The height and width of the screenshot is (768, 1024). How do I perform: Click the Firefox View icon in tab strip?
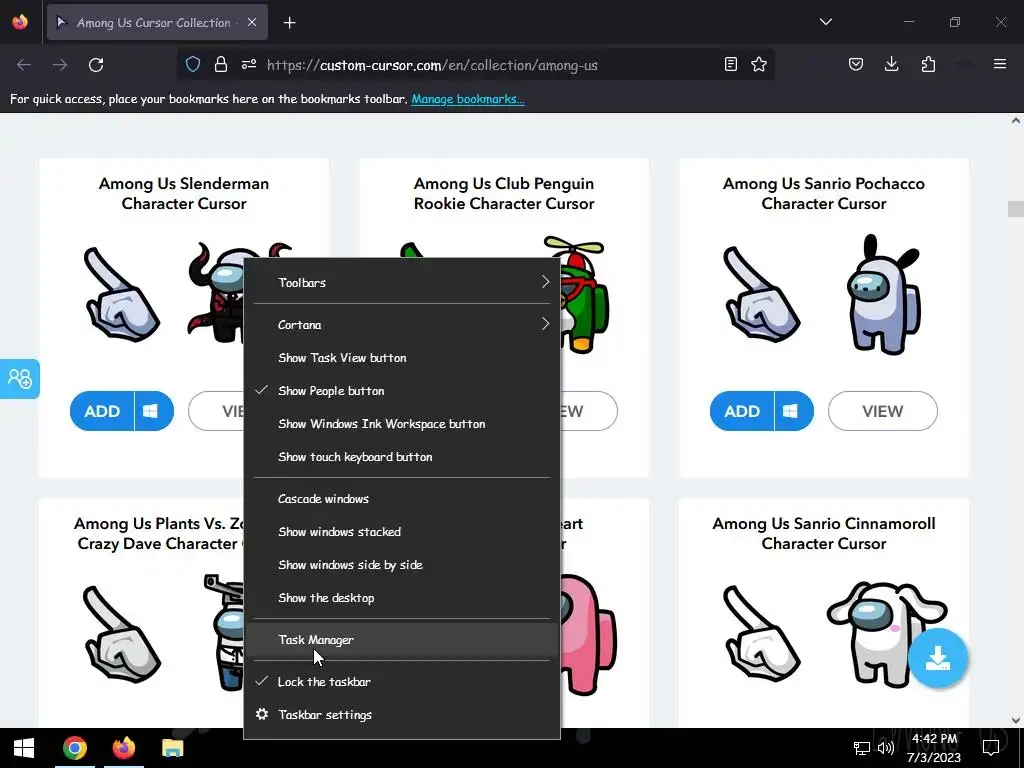click(x=20, y=22)
